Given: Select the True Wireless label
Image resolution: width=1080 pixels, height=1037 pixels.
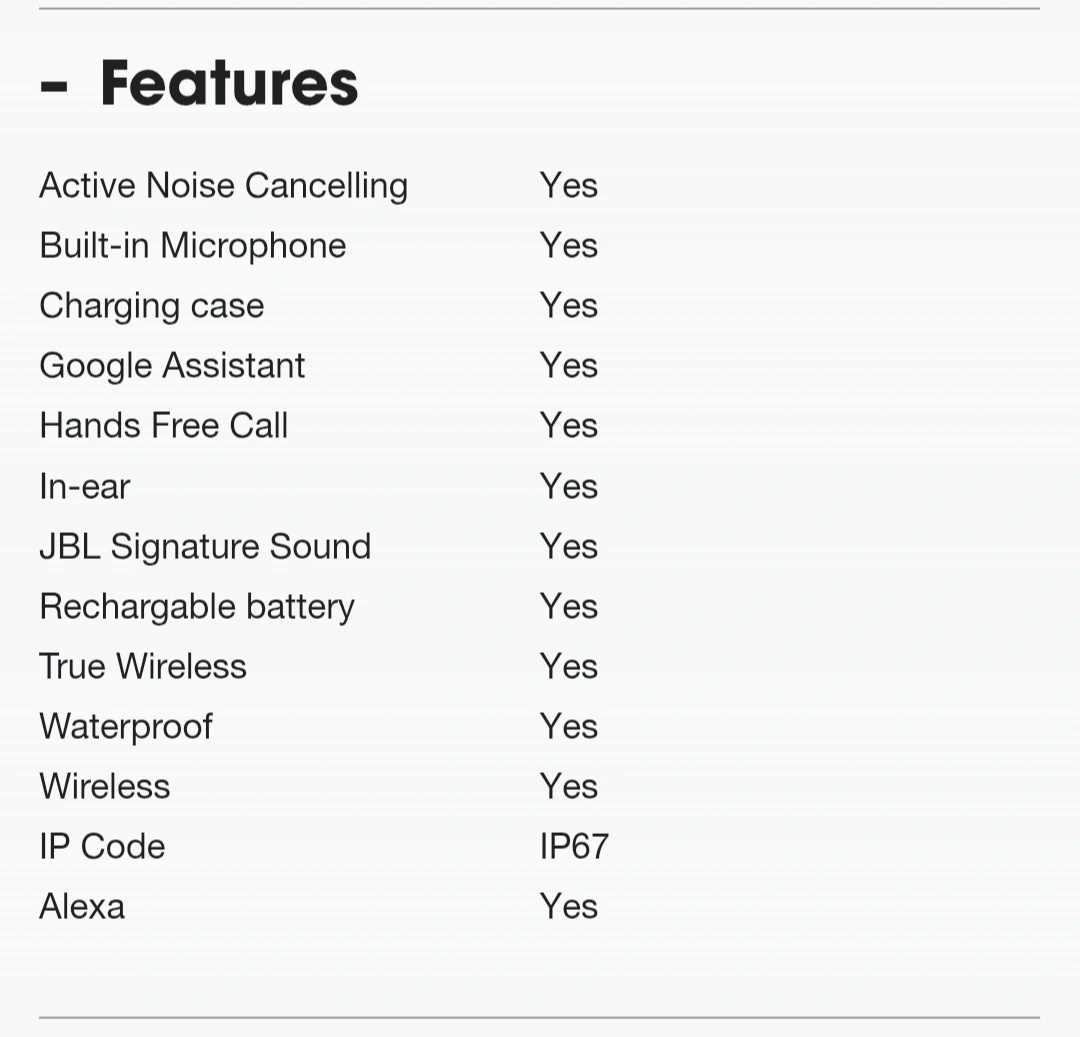Looking at the screenshot, I should pyautogui.click(x=143, y=667).
